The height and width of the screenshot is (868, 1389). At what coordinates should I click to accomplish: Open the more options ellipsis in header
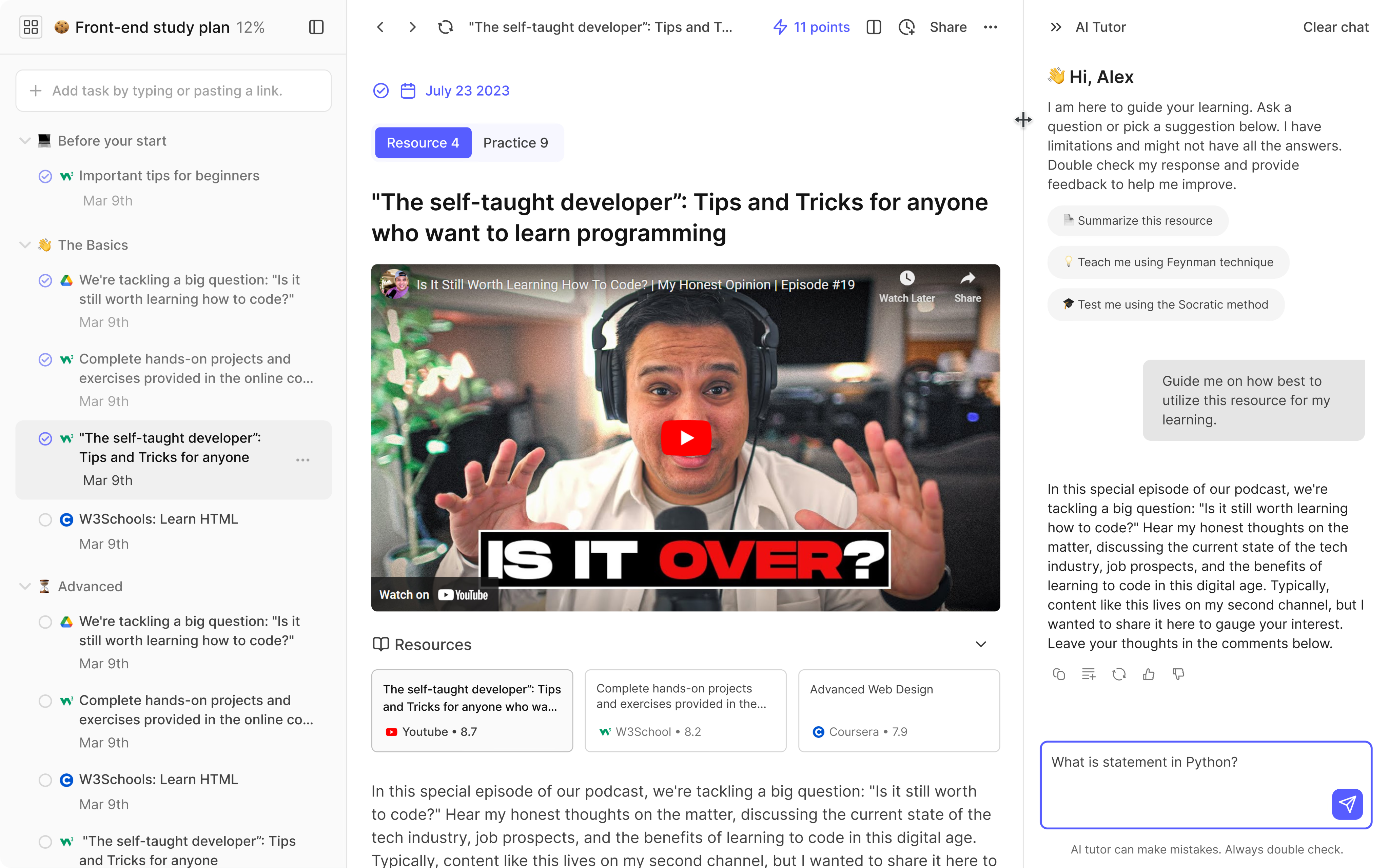[x=991, y=27]
